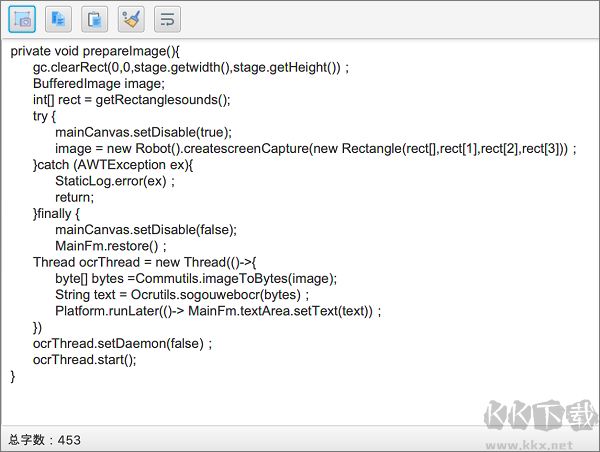
Task: Click the 'BufferedImage image;' line
Action: point(99,84)
